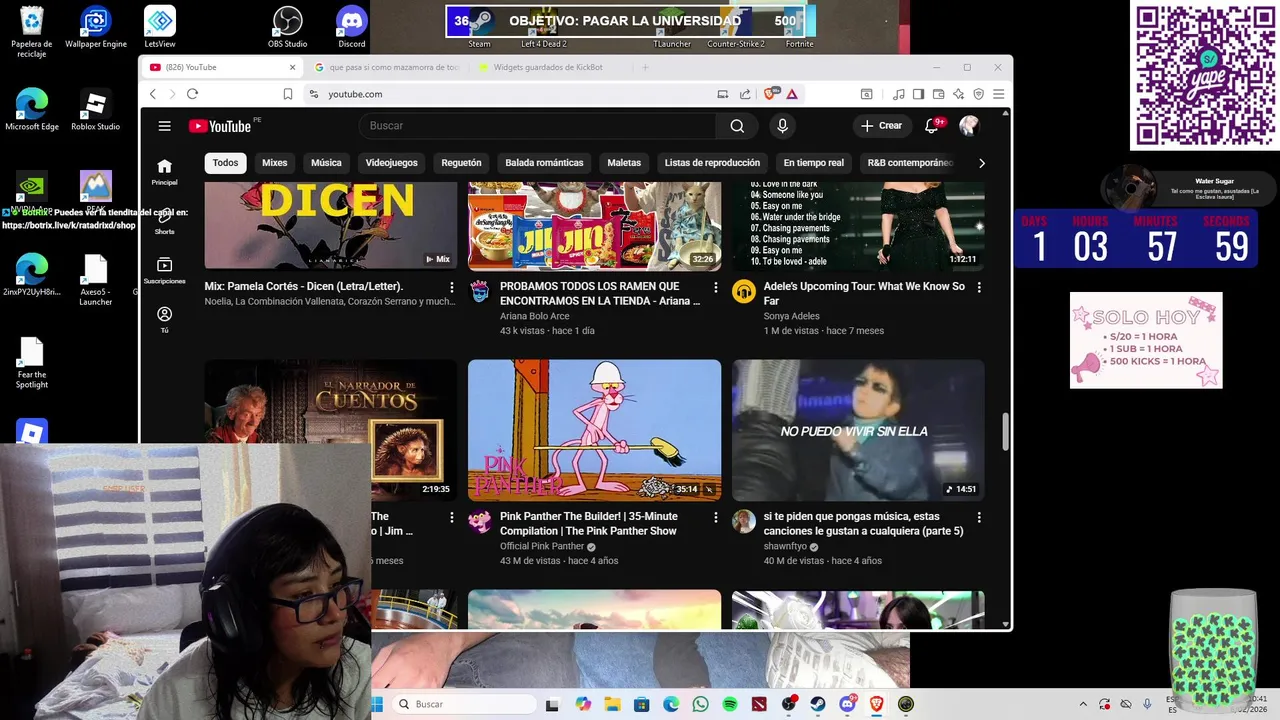This screenshot has height=720, width=1280.
Task: Open a new browser tab
Action: coord(645,67)
